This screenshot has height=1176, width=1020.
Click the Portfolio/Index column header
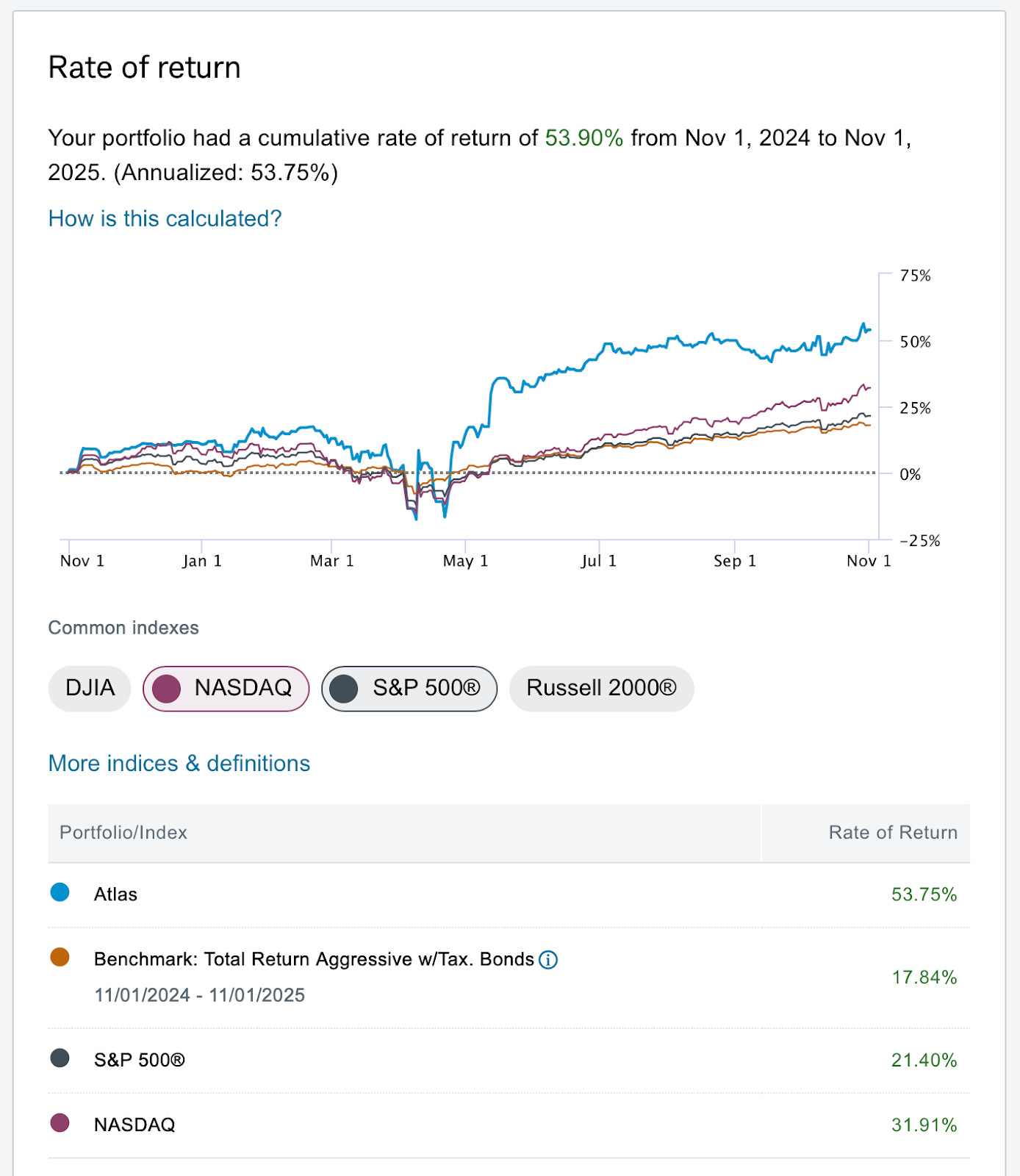(123, 833)
